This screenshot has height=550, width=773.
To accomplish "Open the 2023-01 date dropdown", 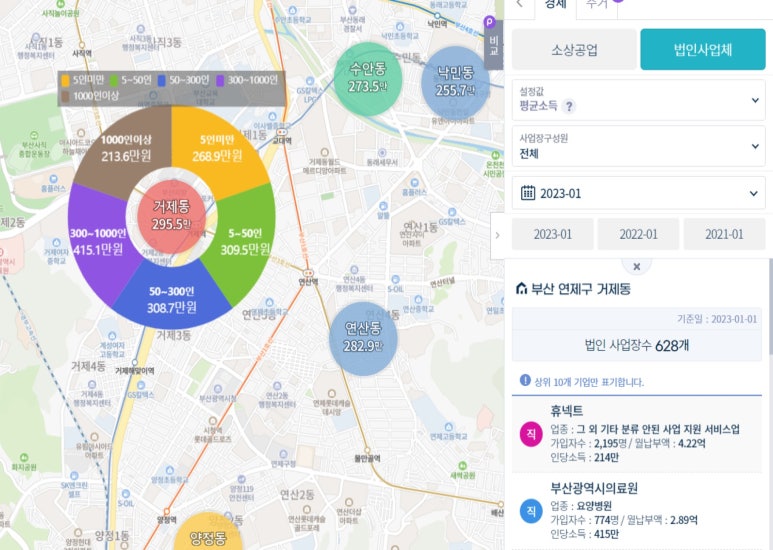I will tap(638, 193).
